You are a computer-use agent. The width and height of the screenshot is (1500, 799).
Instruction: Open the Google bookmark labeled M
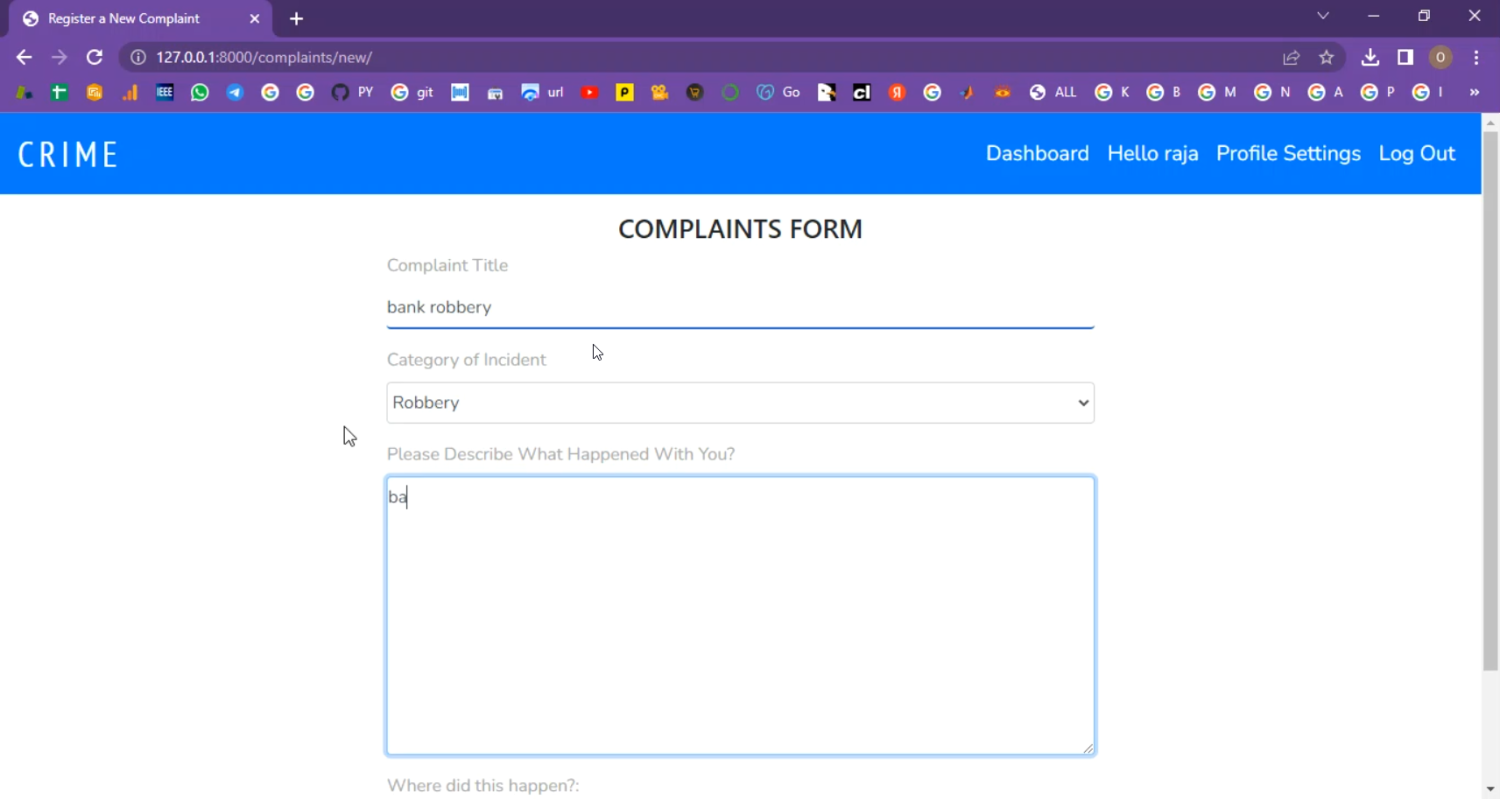click(x=1217, y=92)
